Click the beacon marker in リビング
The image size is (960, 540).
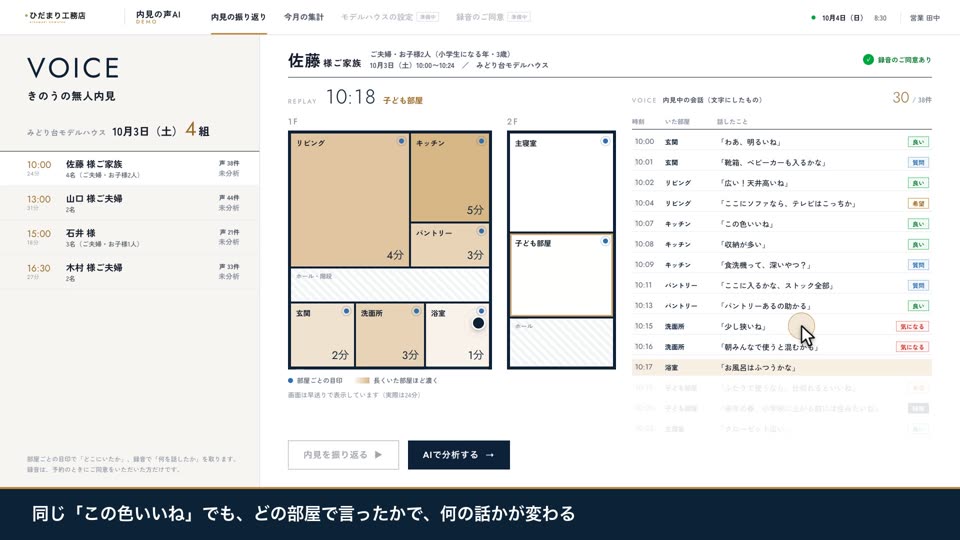[x=401, y=141]
